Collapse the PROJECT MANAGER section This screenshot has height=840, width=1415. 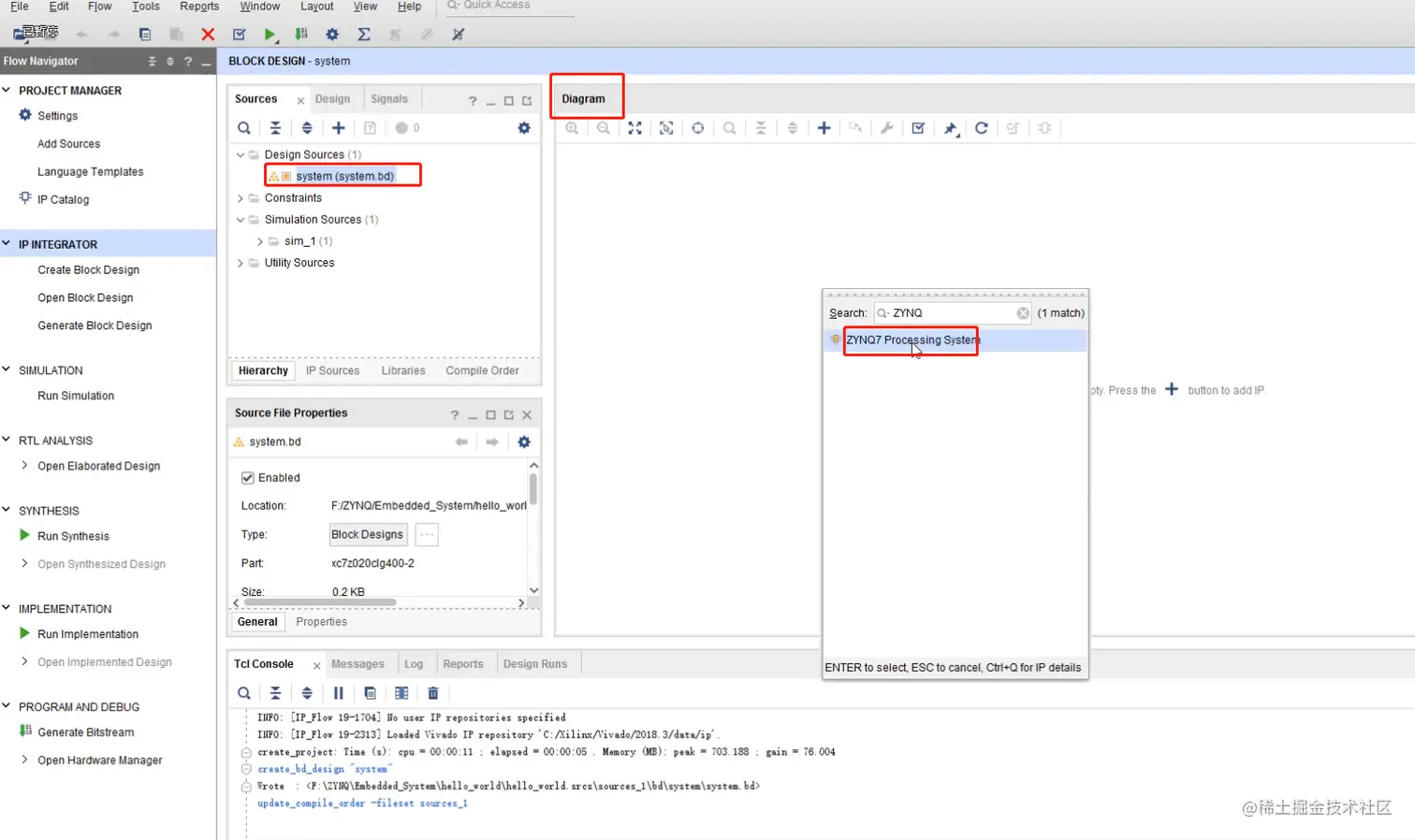pyautogui.click(x=7, y=91)
